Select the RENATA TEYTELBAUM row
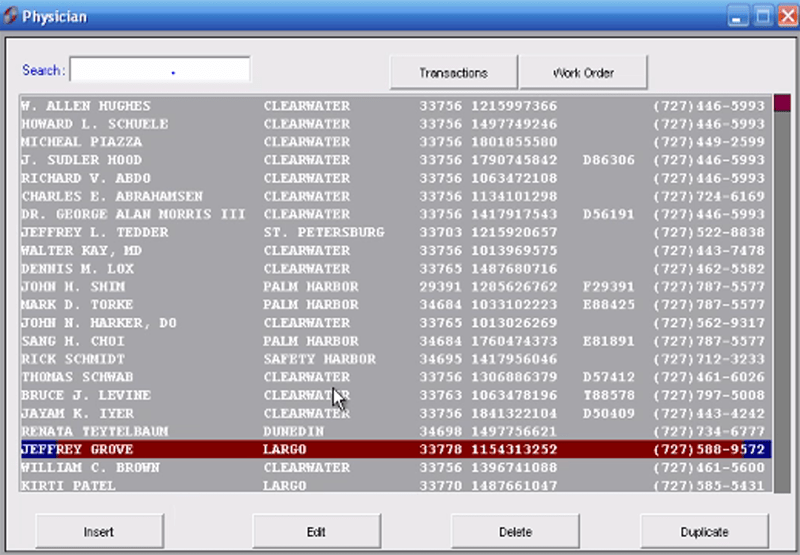The image size is (800, 555). pyautogui.click(x=396, y=432)
